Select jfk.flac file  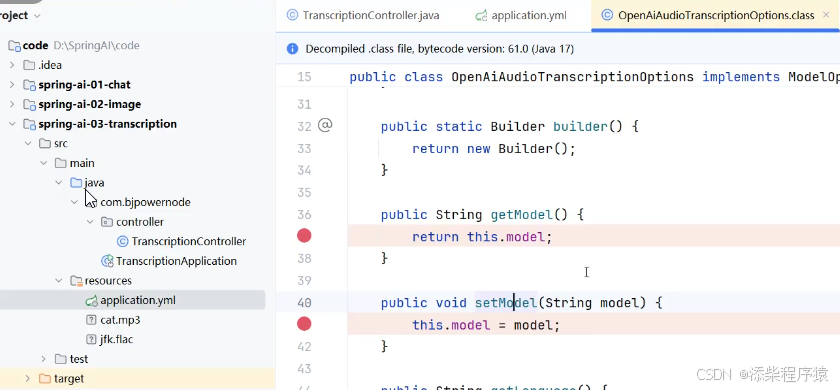tap(116, 340)
